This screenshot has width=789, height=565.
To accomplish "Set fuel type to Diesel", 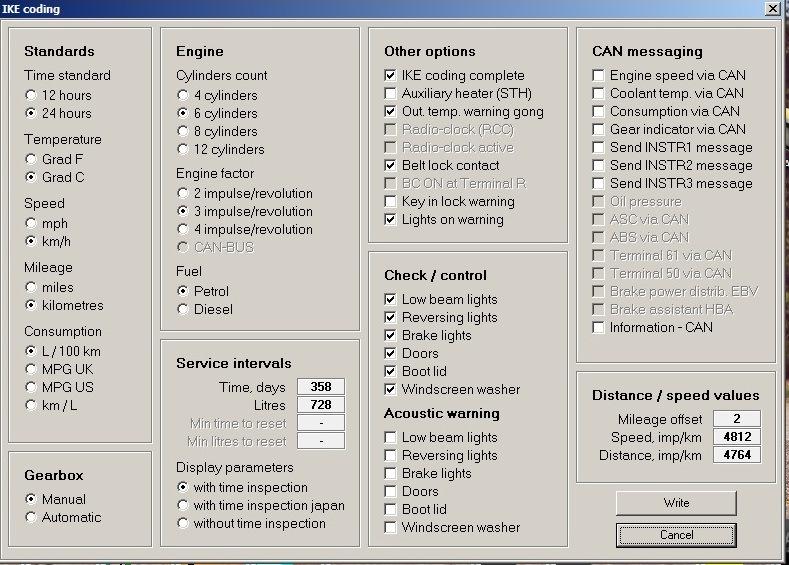I will coord(183,309).
